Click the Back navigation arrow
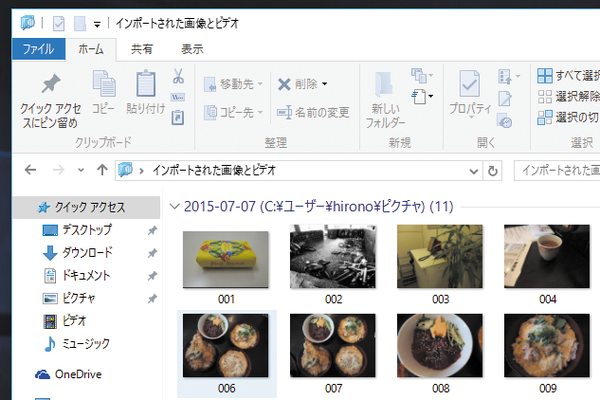This screenshot has width=600, height=400. pos(31,171)
